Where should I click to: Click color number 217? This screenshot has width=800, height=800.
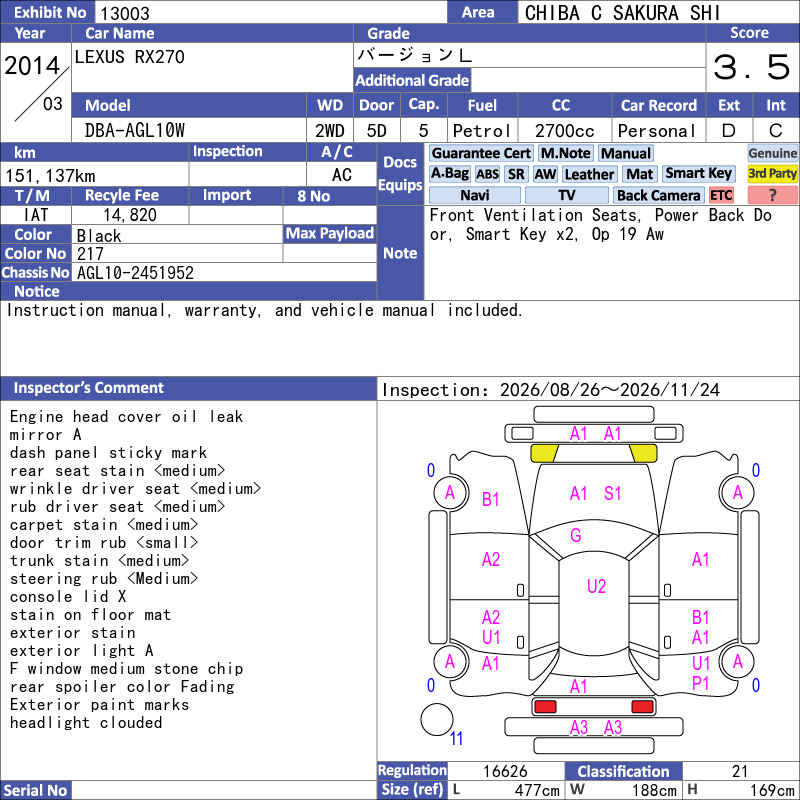pyautogui.click(x=90, y=254)
